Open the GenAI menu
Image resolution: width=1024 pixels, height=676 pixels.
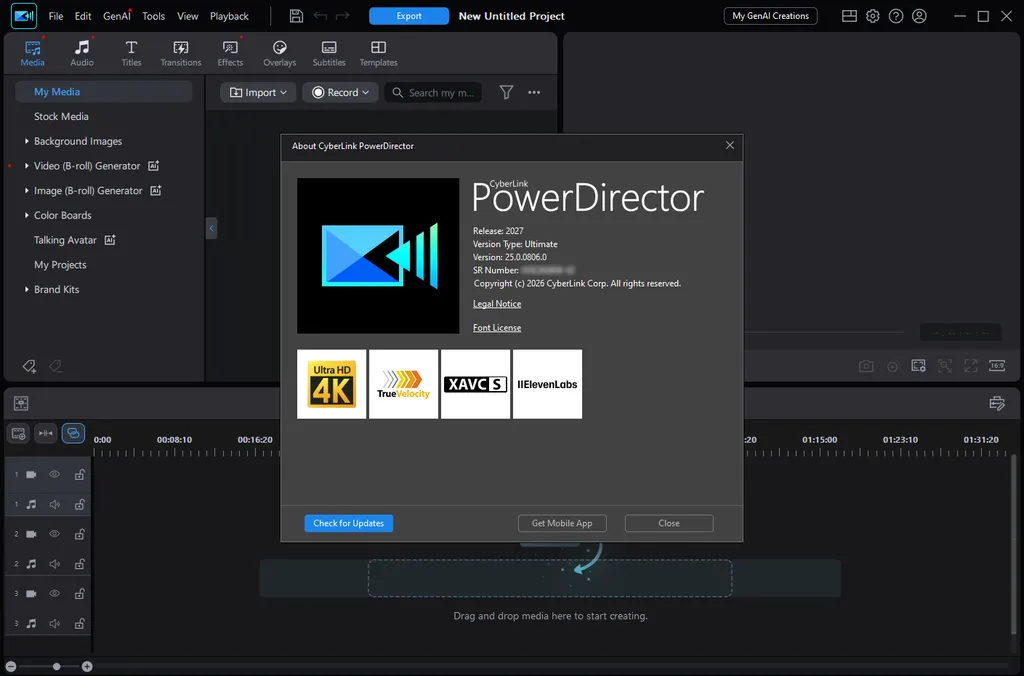117,16
